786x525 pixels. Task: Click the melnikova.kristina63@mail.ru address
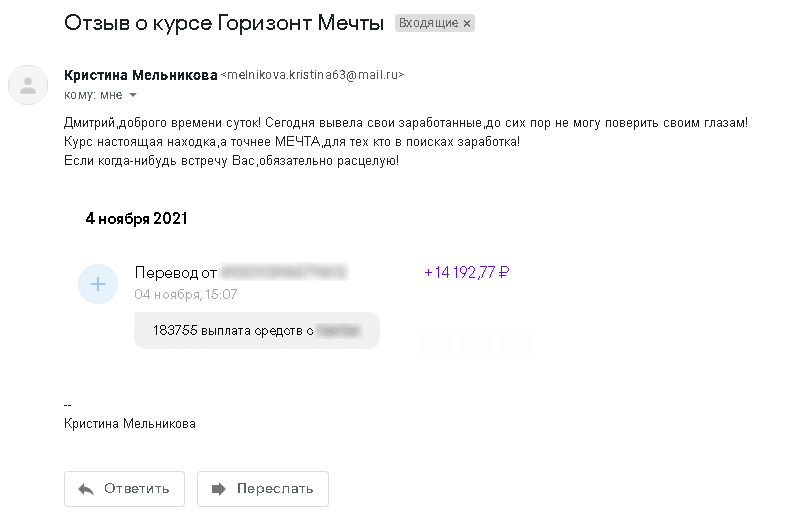312,75
